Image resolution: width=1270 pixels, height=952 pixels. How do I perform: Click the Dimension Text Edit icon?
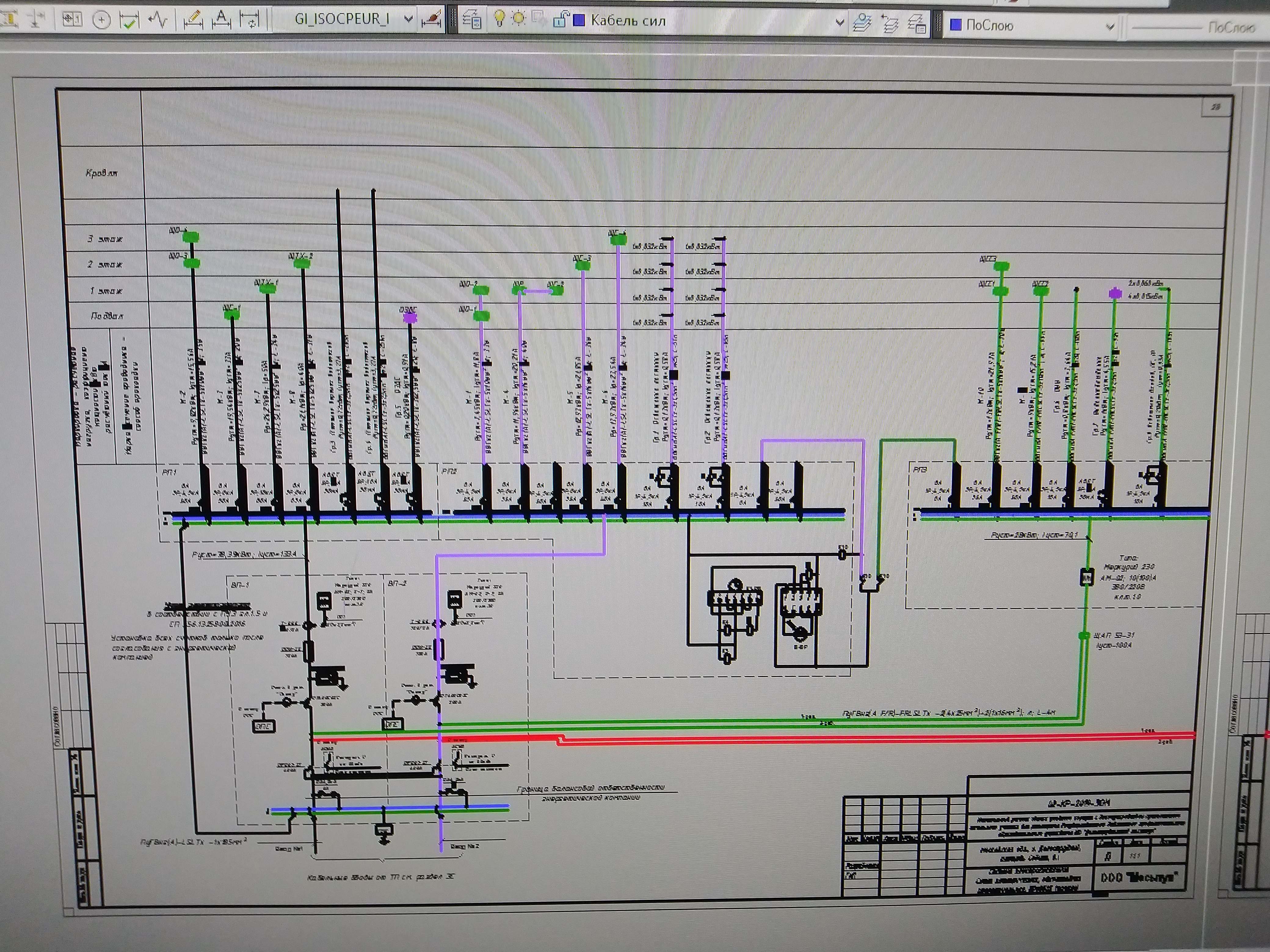pos(221,20)
